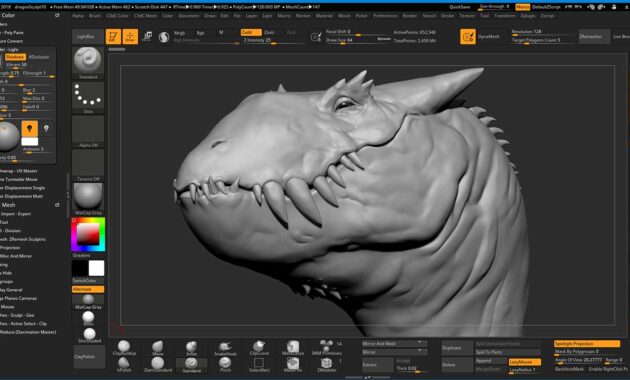
Task: Activate the Draw mode button
Action: (130, 37)
